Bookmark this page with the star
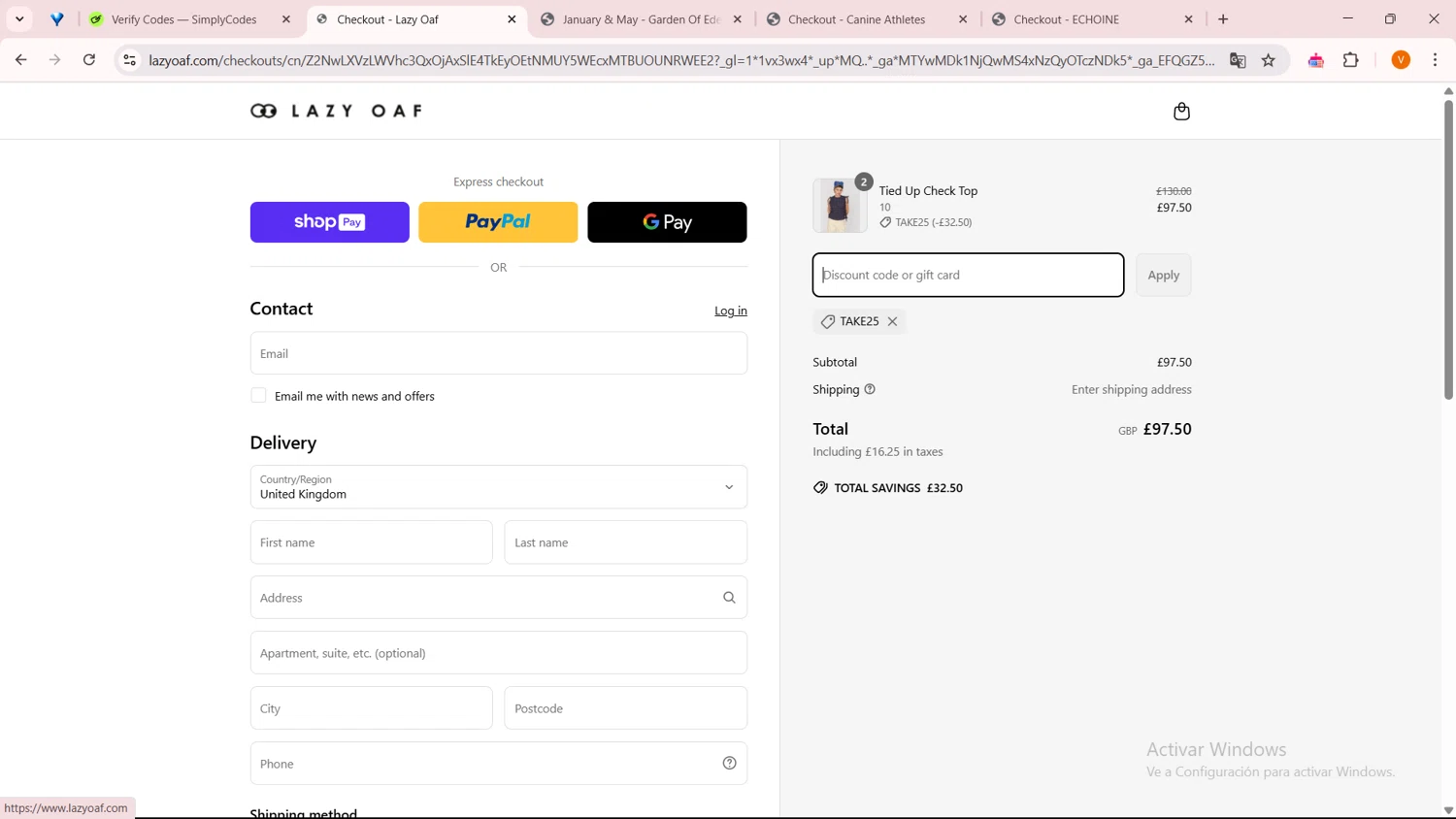1456x819 pixels. (1269, 60)
